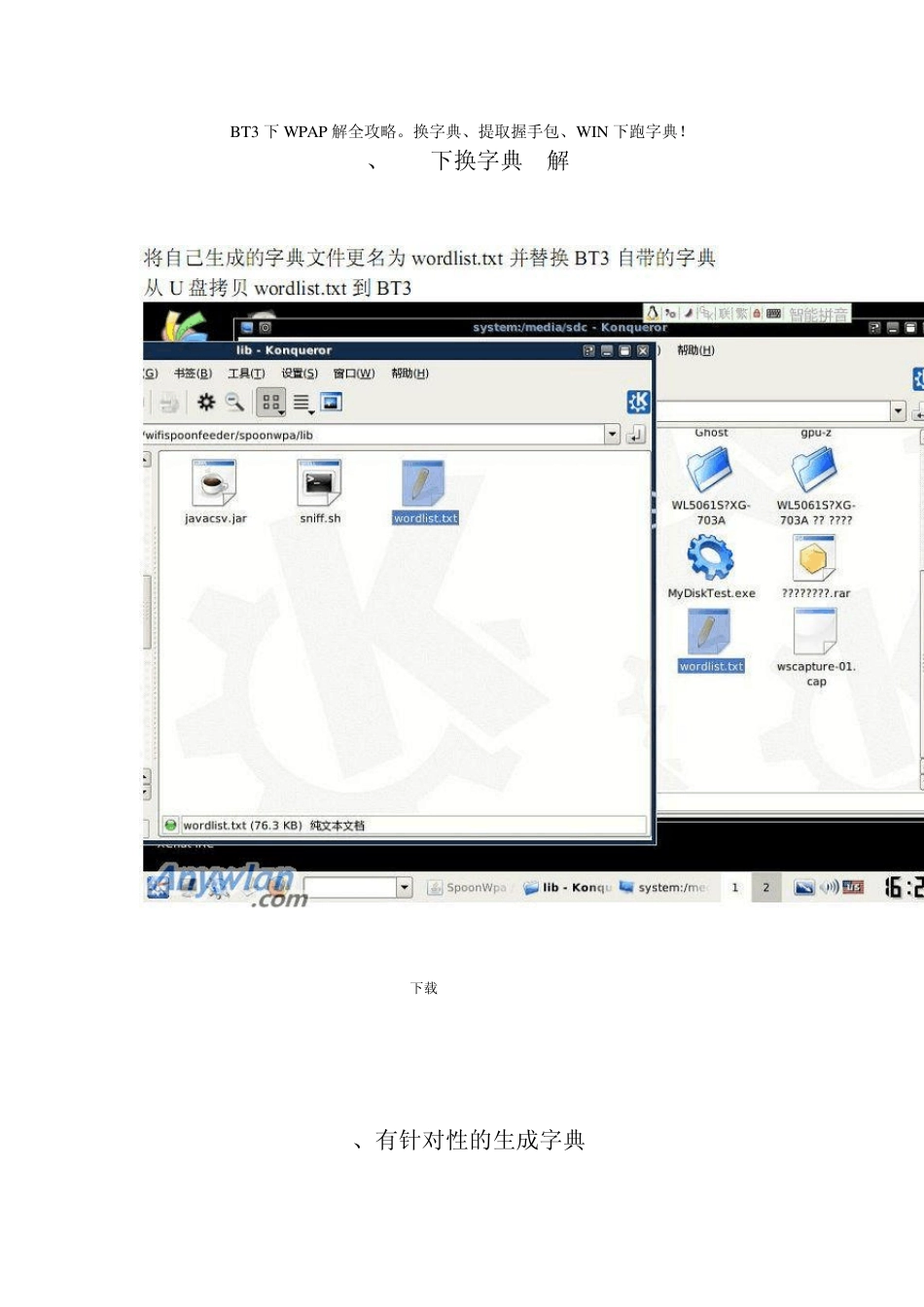
Task: Expand the sdc window location dropdown
Action: coord(898,411)
